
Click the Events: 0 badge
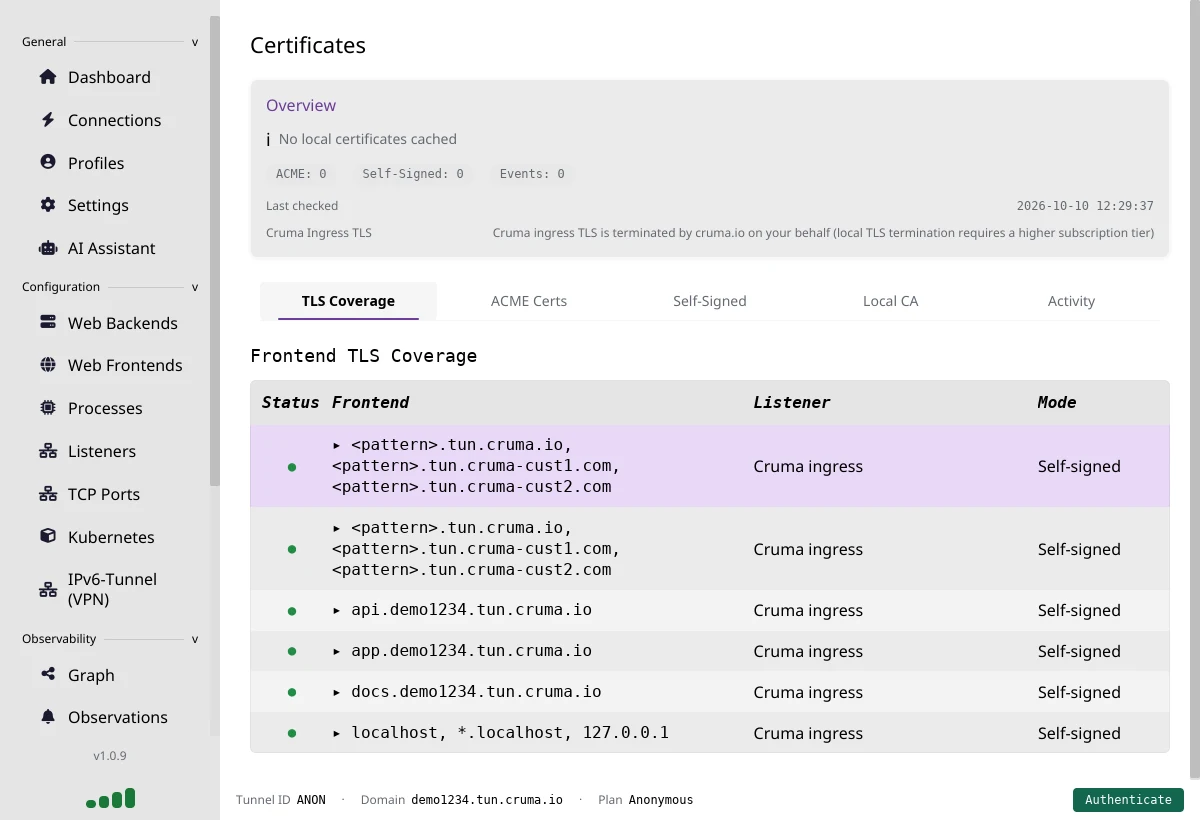coord(532,174)
